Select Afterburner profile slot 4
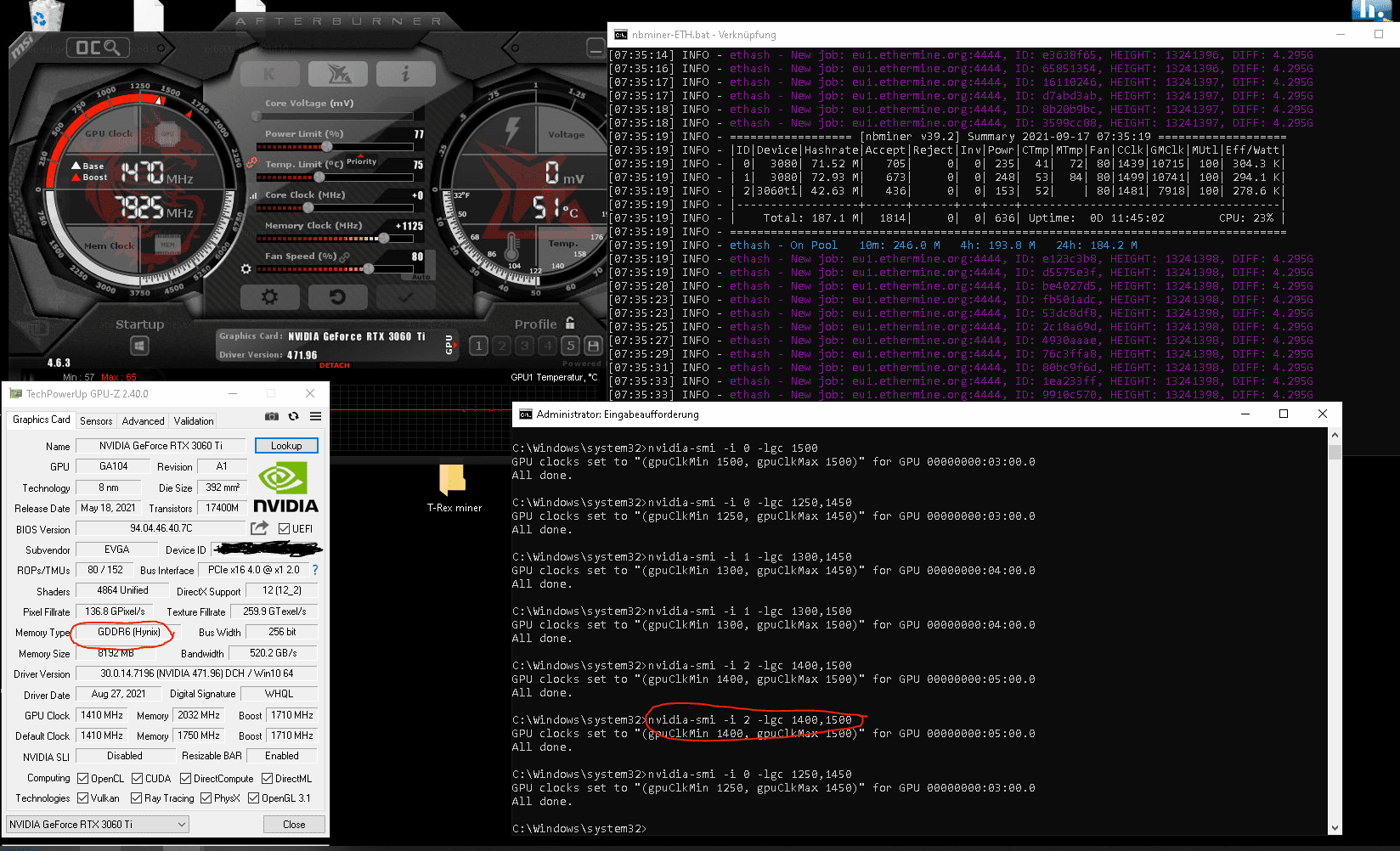The height and width of the screenshot is (851, 1400). [548, 346]
